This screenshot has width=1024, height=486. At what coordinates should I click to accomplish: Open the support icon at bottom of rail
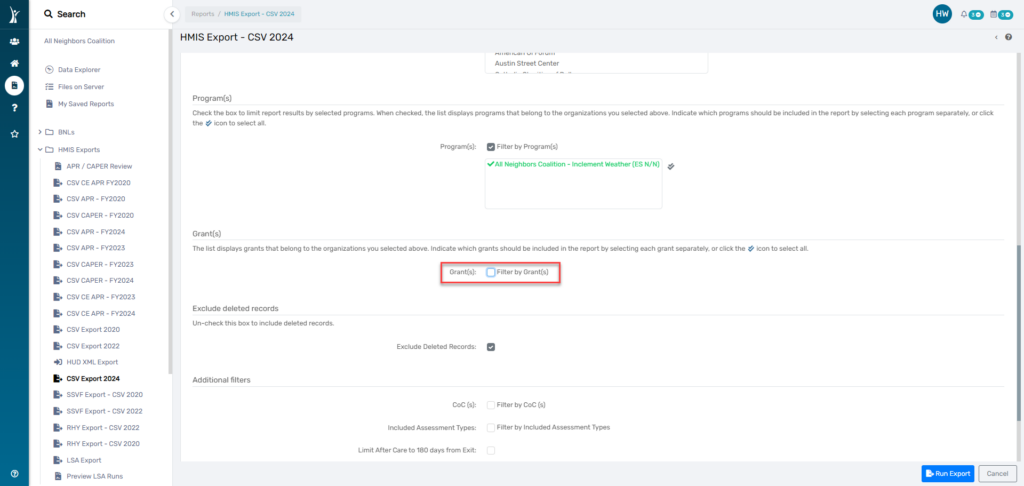tap(14, 474)
